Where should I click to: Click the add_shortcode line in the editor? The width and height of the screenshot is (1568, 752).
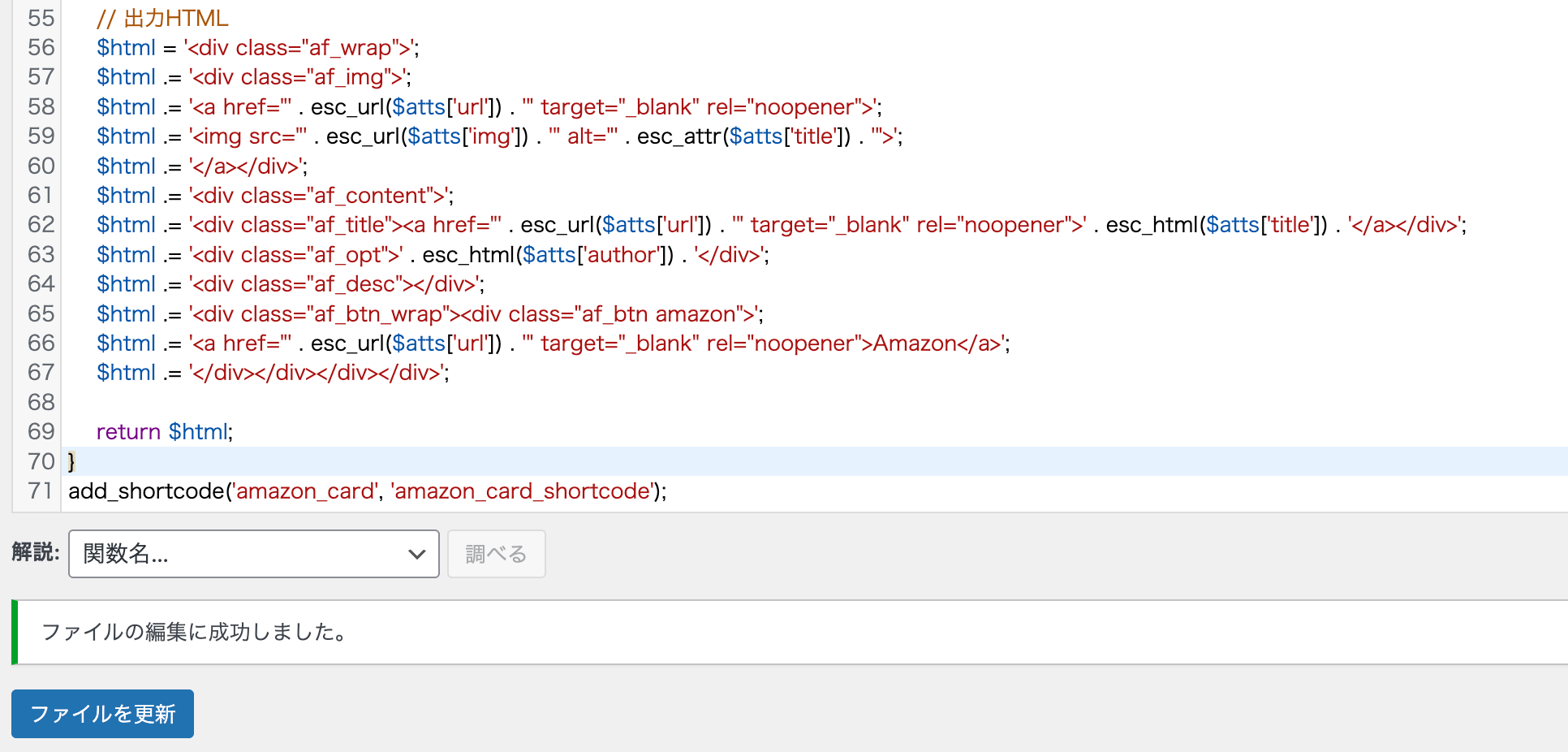point(367,491)
